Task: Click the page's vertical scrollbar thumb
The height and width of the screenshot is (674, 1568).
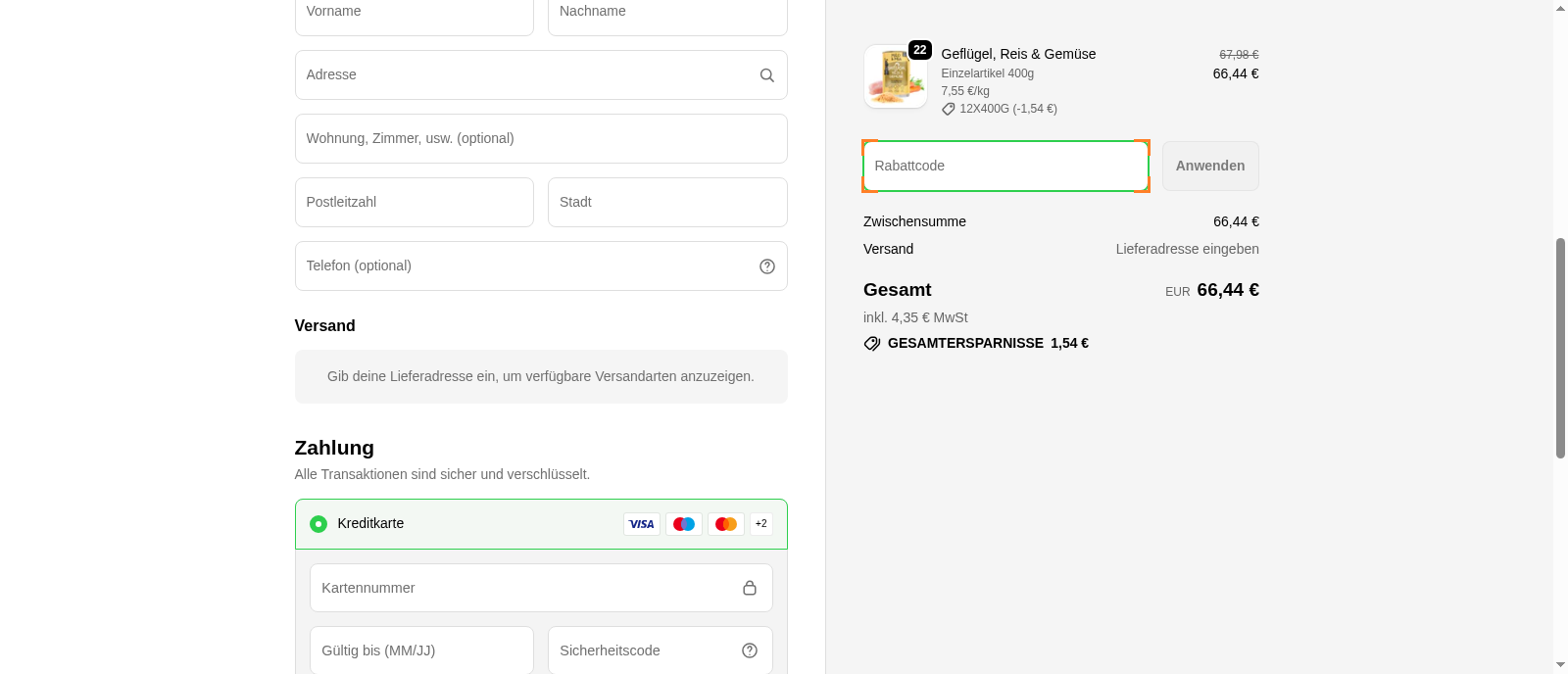Action: [x=1560, y=348]
